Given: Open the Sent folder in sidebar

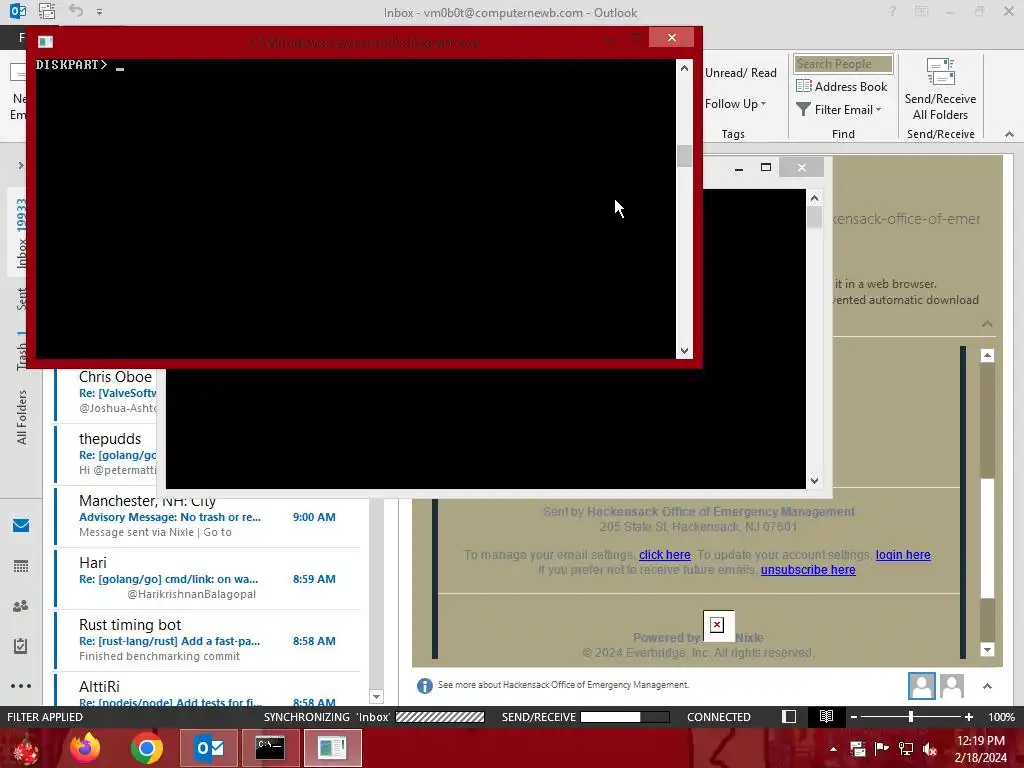Looking at the screenshot, I should tap(22, 298).
